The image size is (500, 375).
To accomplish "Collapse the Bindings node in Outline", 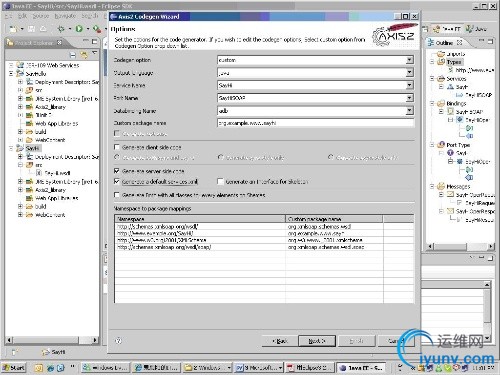I will (x=432, y=103).
